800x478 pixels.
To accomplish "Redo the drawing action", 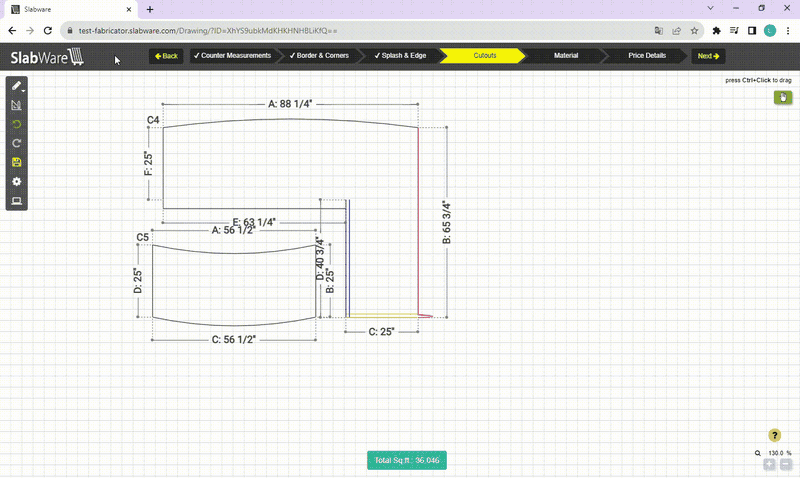I will coord(16,143).
